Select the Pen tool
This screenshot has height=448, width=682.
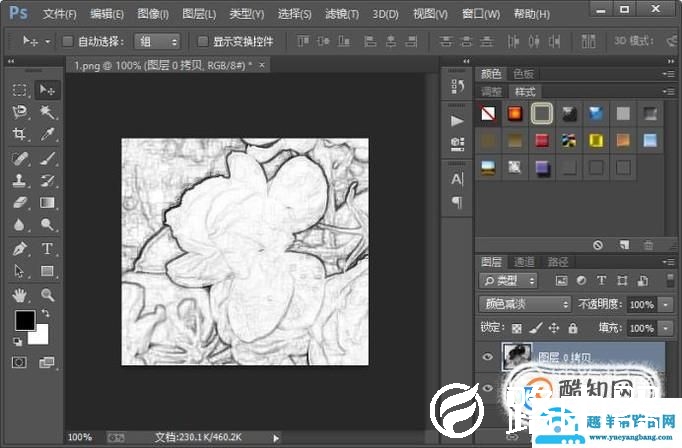click(20, 249)
